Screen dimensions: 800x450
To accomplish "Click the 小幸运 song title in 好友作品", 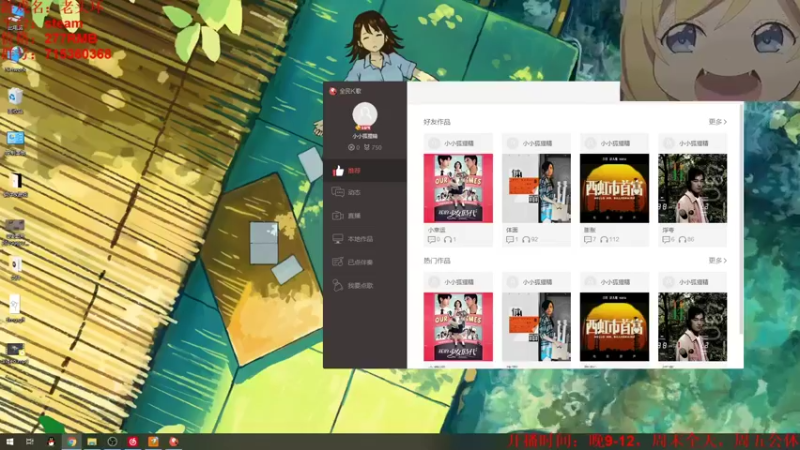I will coord(436,230).
